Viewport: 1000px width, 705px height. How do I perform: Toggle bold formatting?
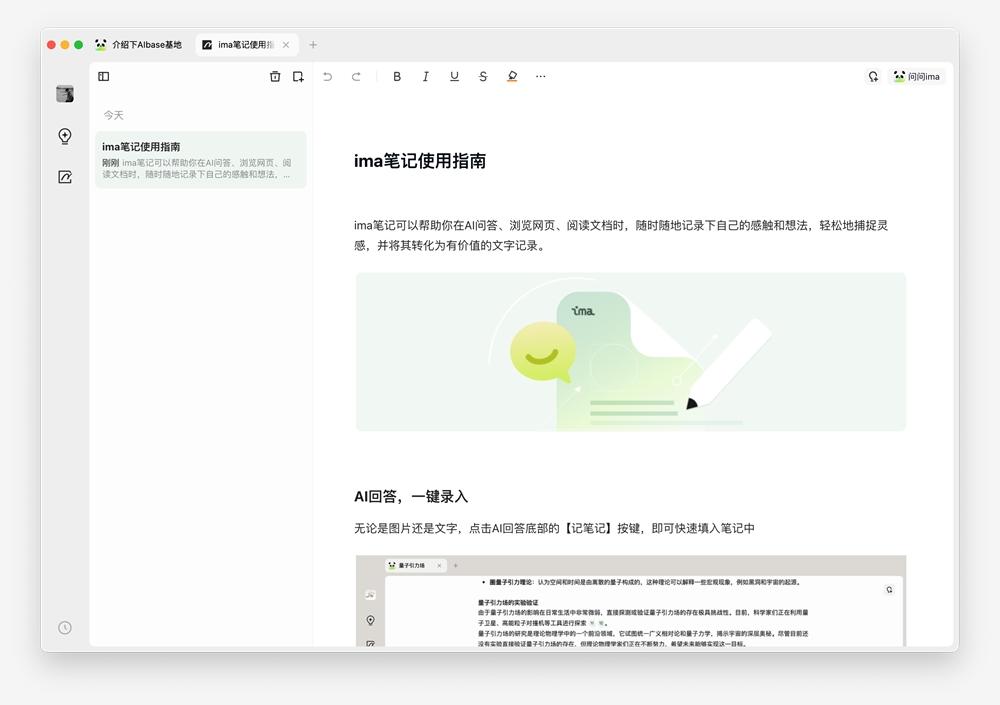397,76
